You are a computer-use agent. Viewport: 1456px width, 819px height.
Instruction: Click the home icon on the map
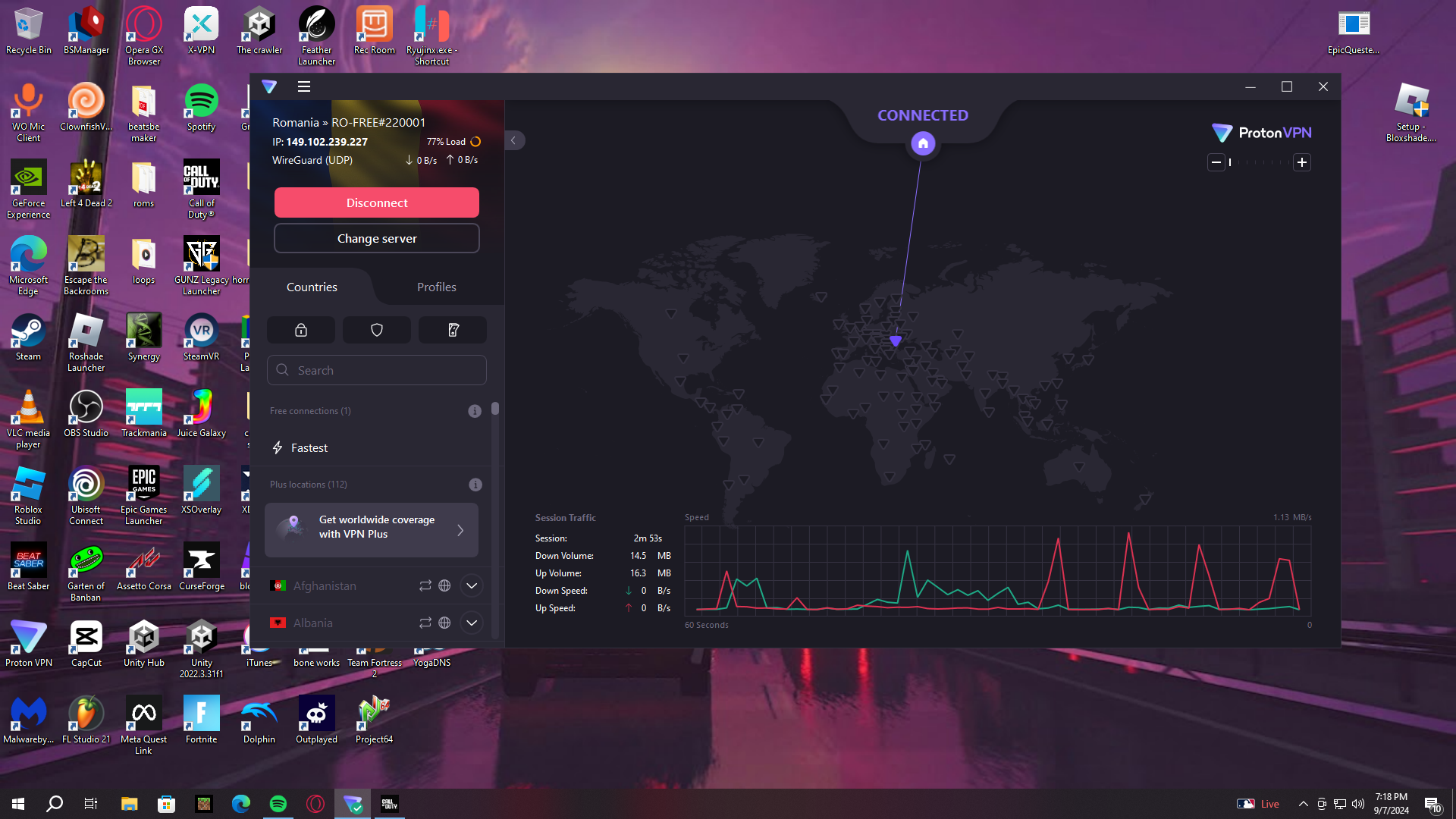tap(923, 143)
